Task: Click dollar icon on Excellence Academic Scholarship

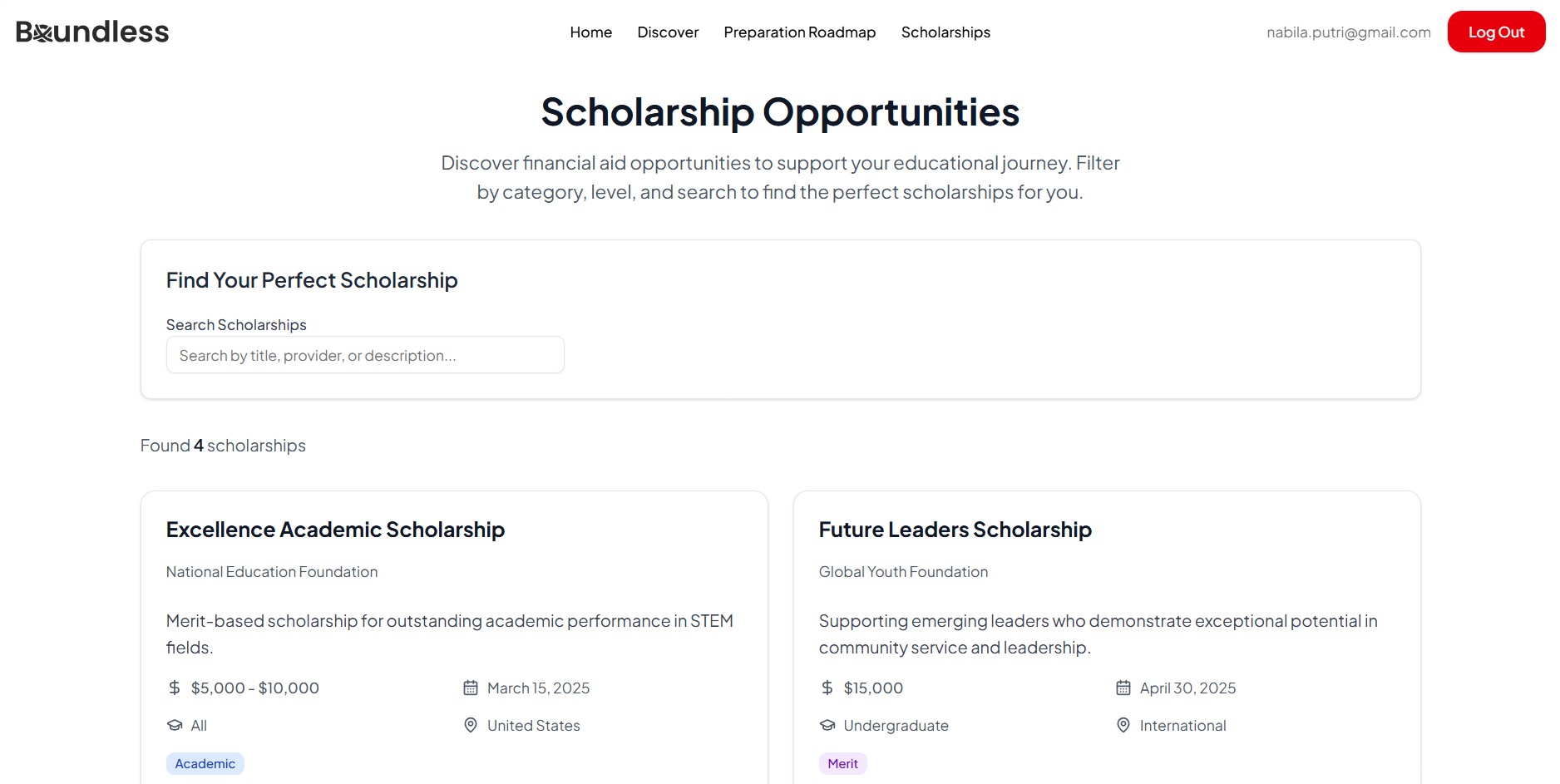Action: pos(175,688)
